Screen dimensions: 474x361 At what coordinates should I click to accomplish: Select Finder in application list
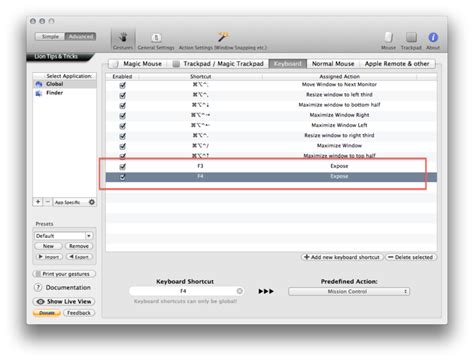pos(65,93)
